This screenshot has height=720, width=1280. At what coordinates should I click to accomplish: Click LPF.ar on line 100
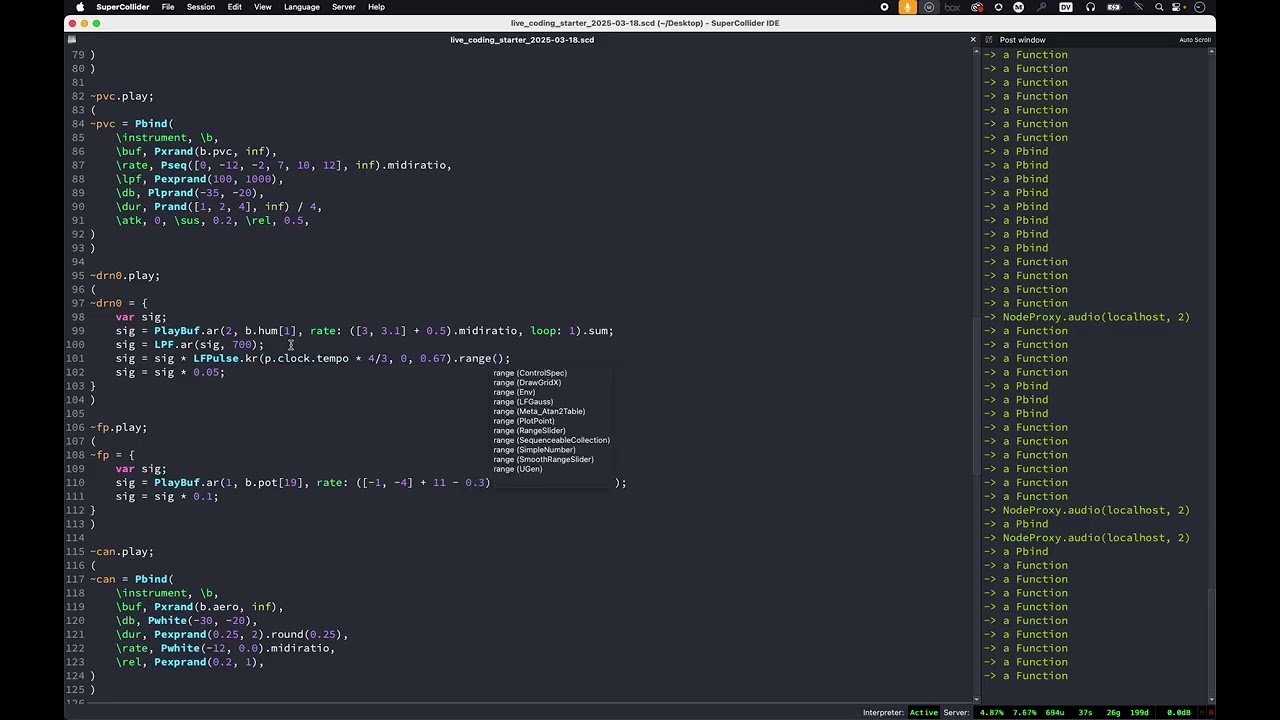pyautogui.click(x=173, y=345)
